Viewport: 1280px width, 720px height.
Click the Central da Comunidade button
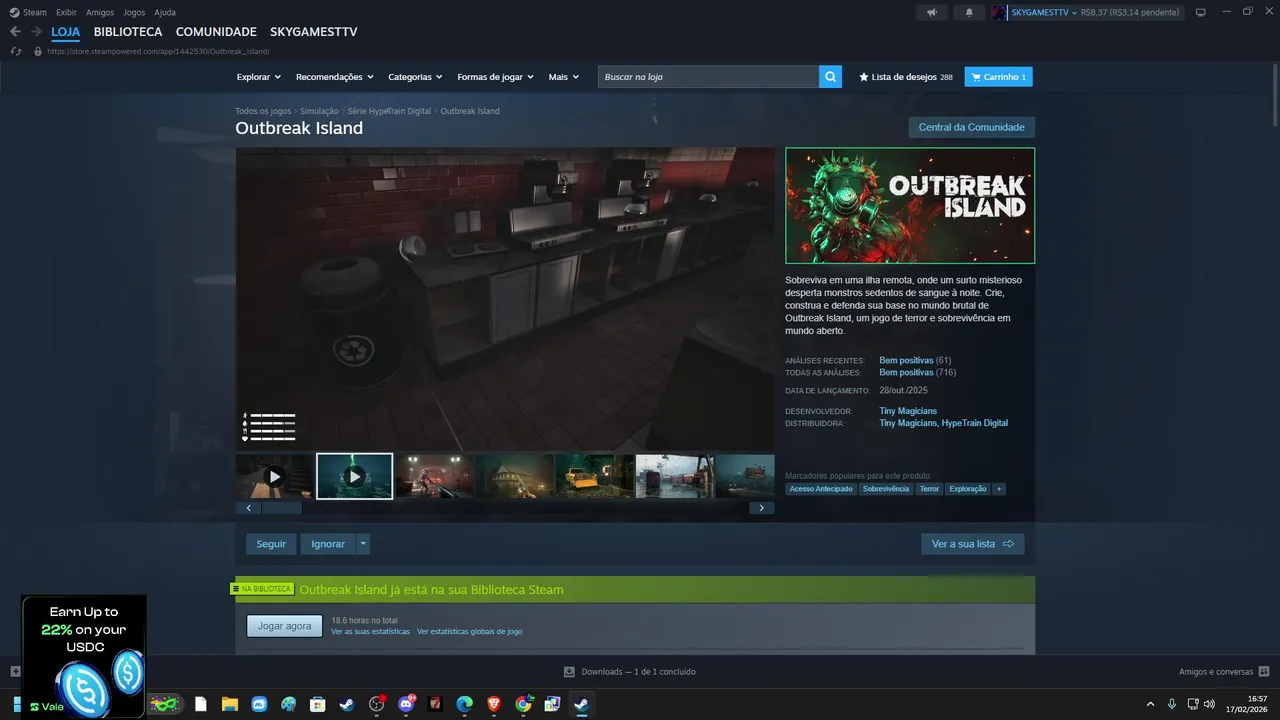point(971,127)
